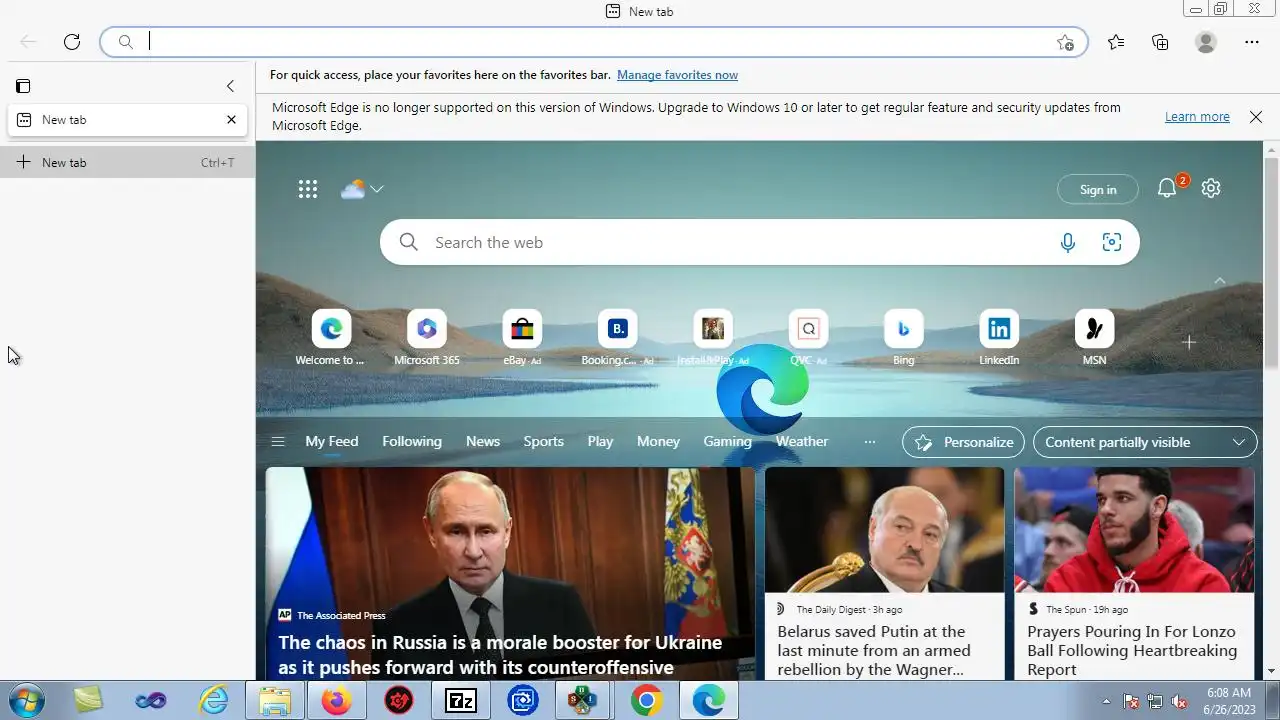Click the Search the web field
1280x720 pixels.
point(740,242)
